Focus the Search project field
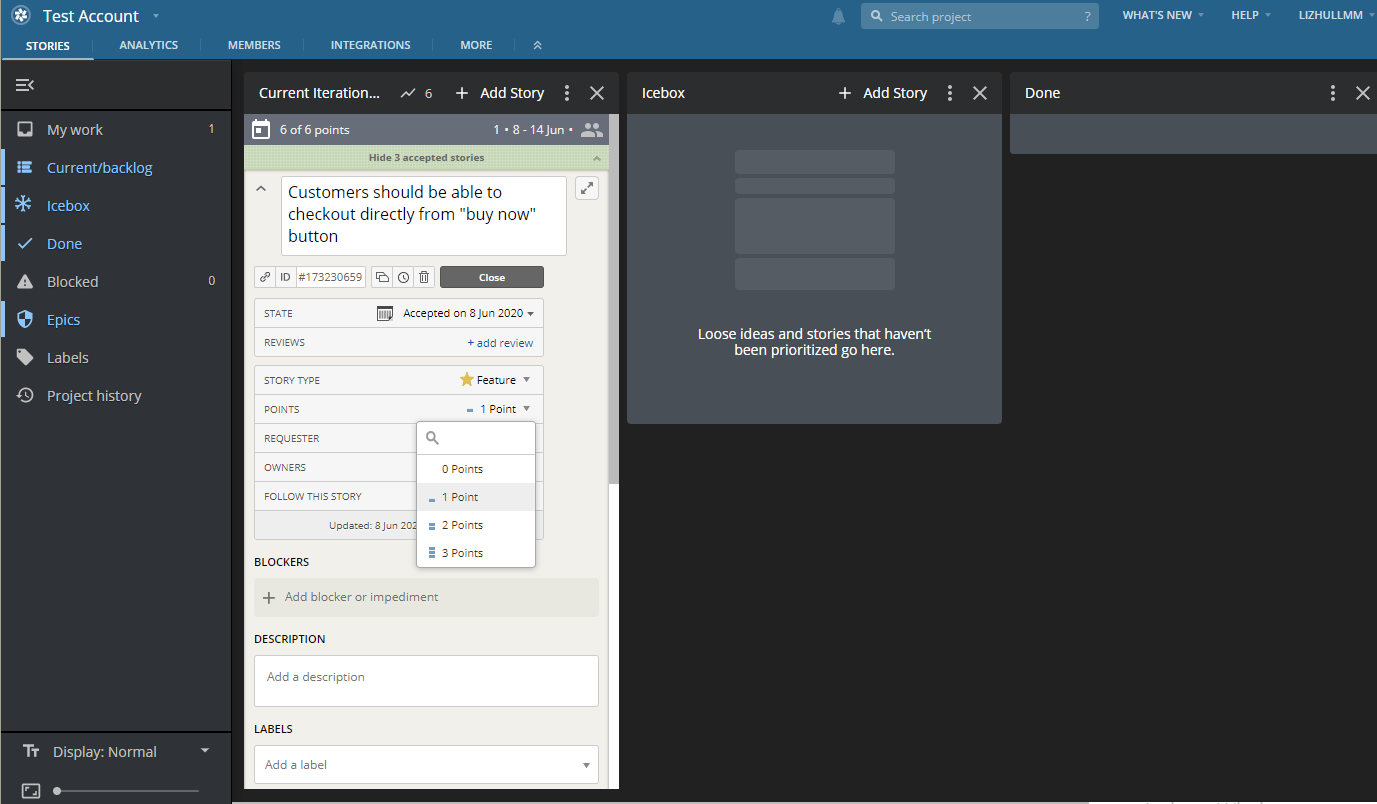Viewport: 1377px width, 804px height. (x=980, y=16)
